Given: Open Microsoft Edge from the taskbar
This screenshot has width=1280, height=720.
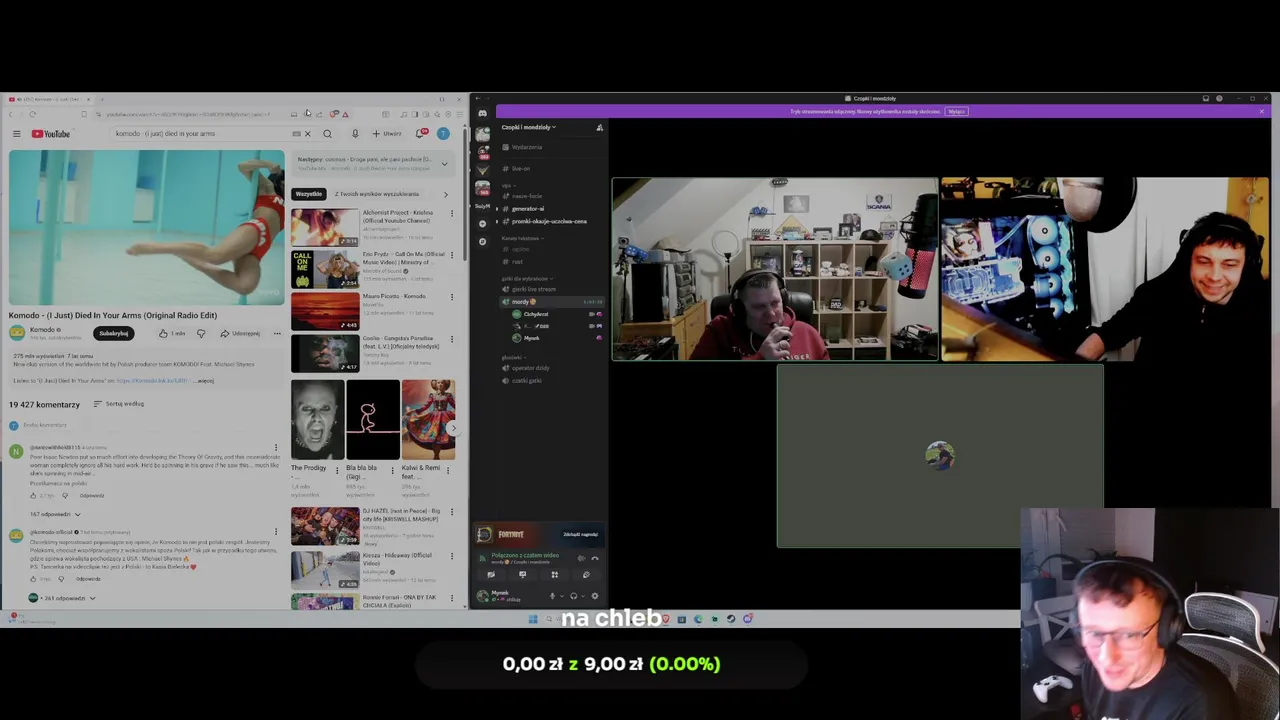Looking at the screenshot, I should point(698,619).
